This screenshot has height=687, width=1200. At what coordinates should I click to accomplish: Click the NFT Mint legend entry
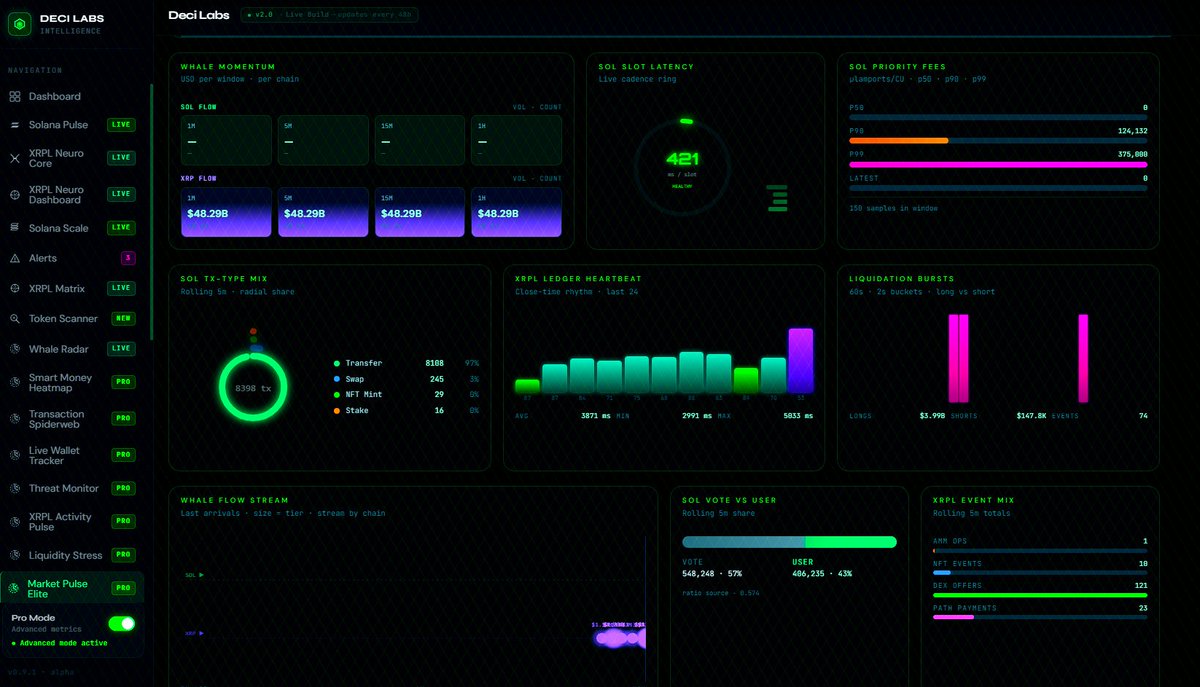click(407, 394)
